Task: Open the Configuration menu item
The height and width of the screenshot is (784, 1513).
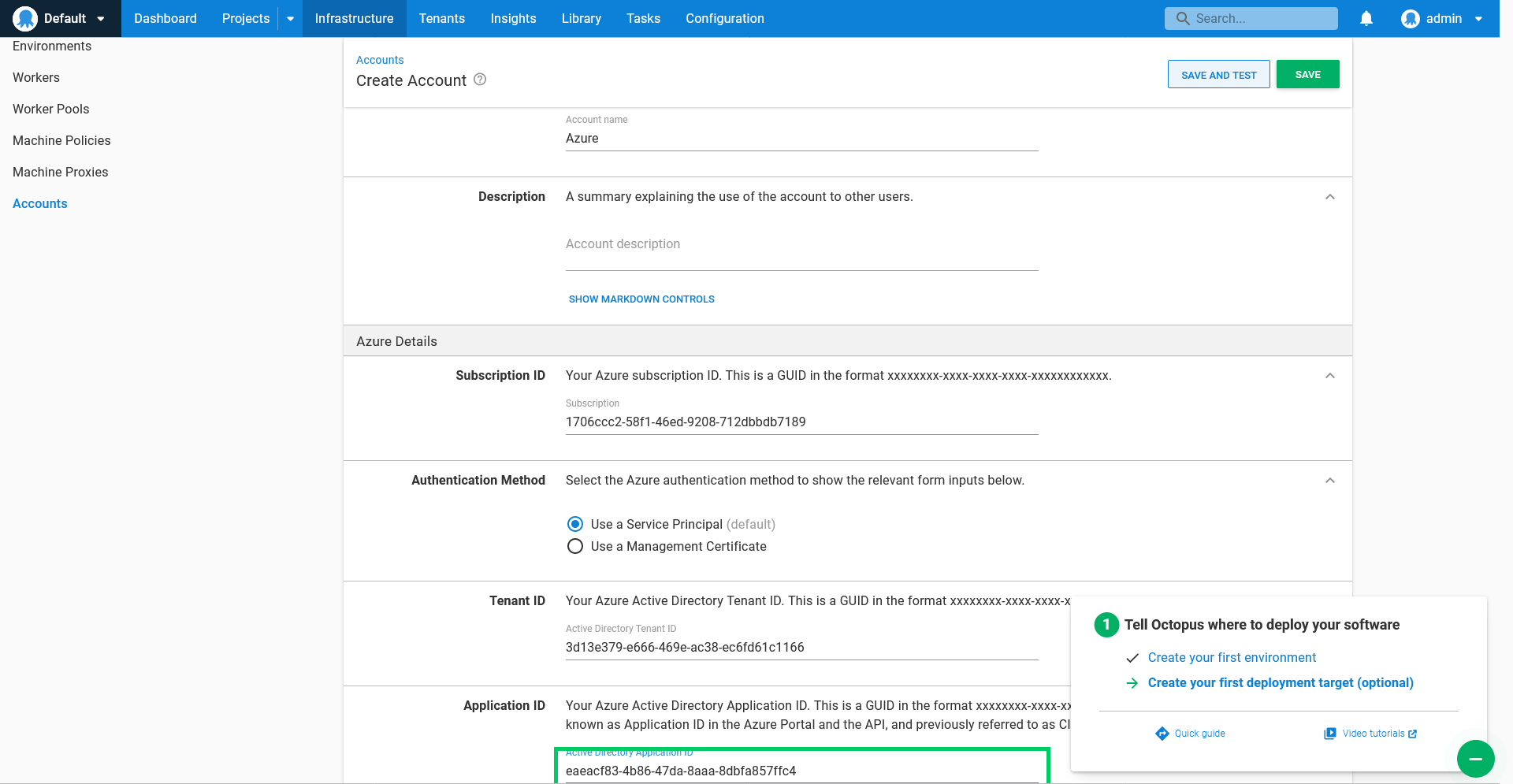Action: tap(725, 18)
